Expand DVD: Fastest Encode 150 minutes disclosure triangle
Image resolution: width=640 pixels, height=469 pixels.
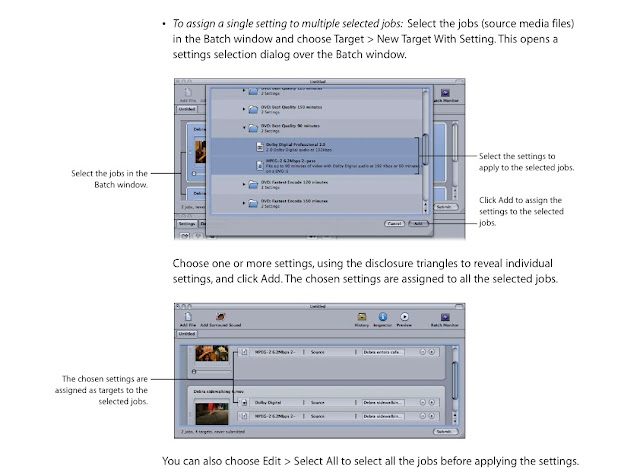pyautogui.click(x=244, y=203)
